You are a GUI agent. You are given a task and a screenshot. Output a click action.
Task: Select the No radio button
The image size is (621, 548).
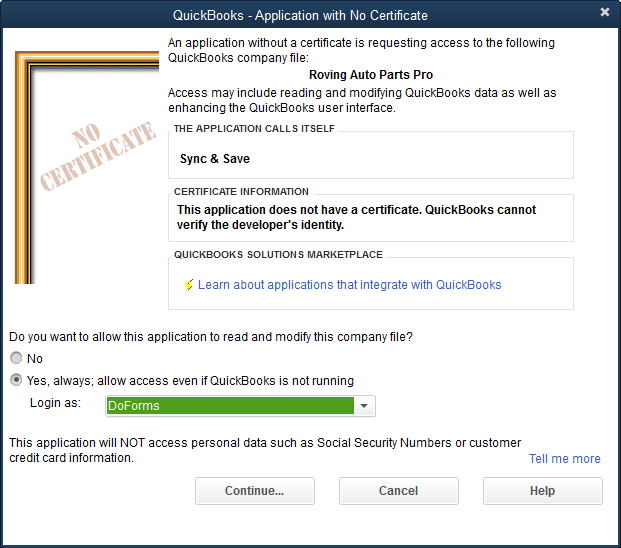tap(16, 358)
